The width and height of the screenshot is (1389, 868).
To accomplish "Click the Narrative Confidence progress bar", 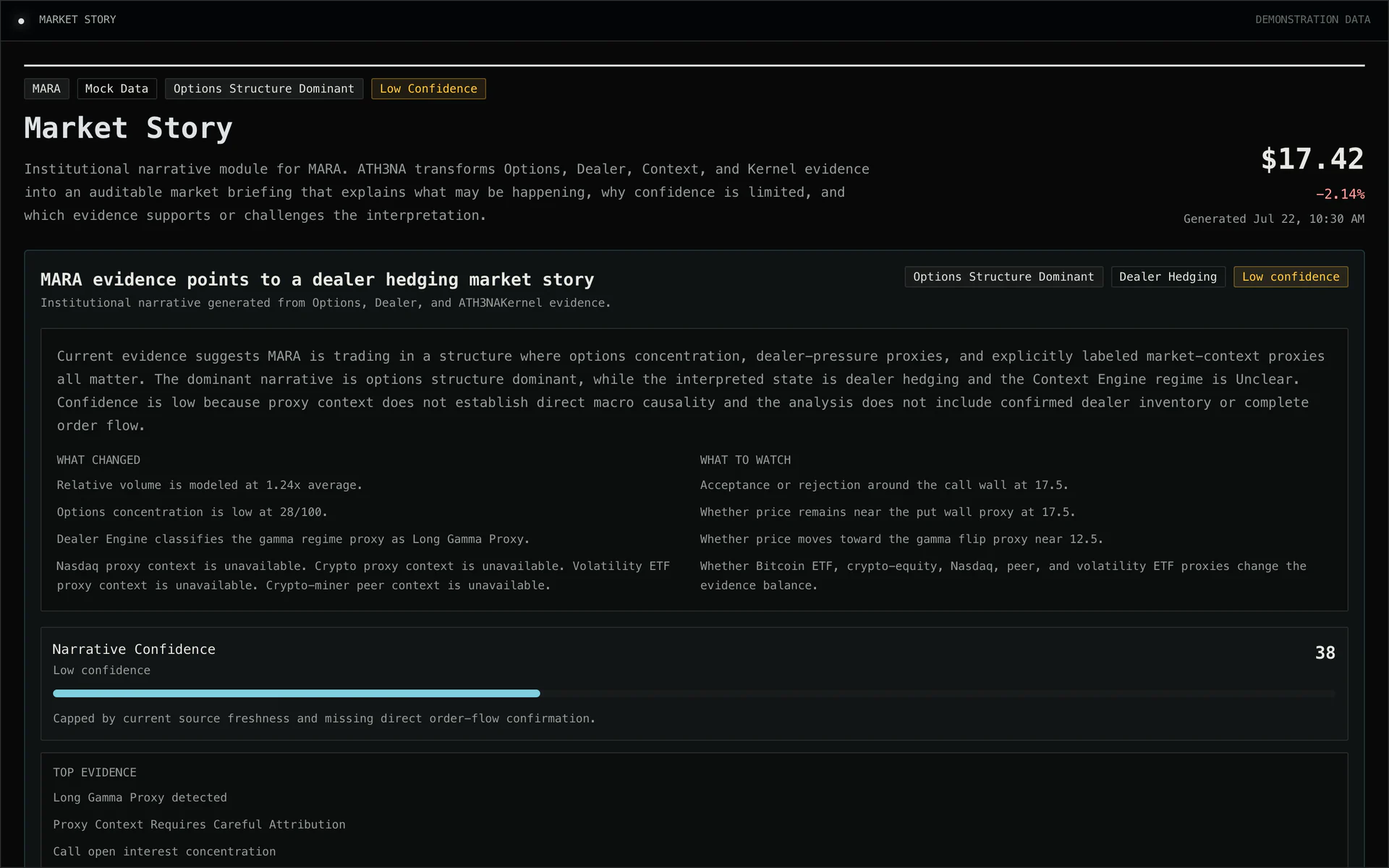I will point(694,694).
